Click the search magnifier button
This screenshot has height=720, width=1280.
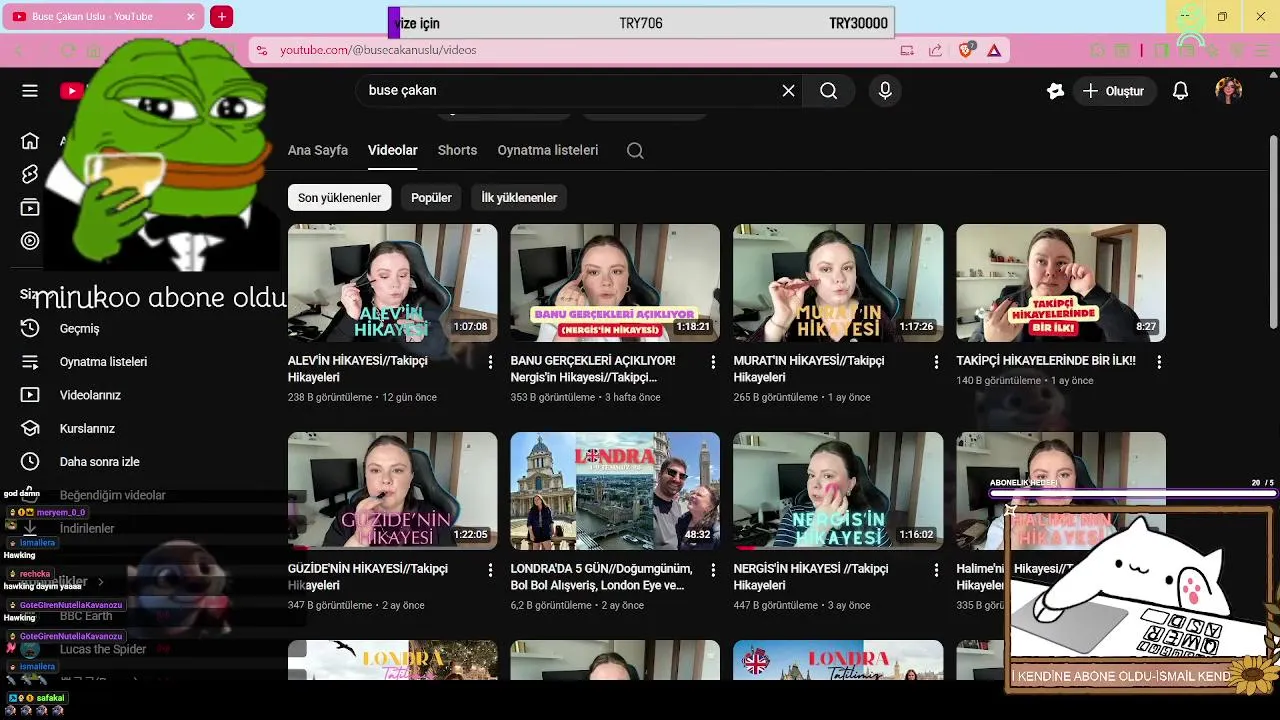(x=828, y=91)
